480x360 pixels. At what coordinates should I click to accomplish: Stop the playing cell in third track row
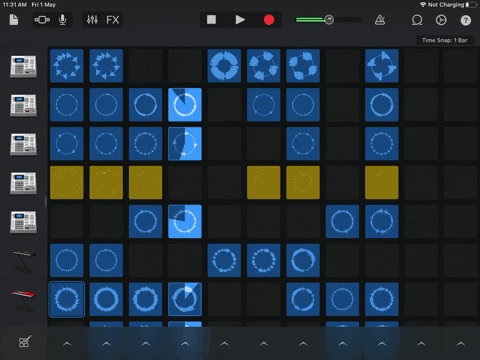pyautogui.click(x=185, y=144)
